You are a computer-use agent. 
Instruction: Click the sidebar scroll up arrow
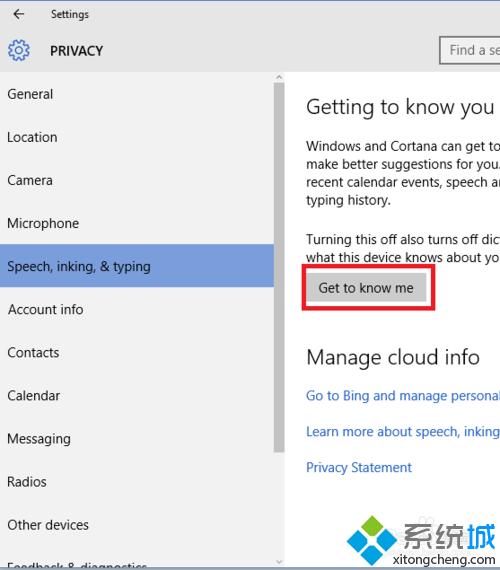click(279, 77)
